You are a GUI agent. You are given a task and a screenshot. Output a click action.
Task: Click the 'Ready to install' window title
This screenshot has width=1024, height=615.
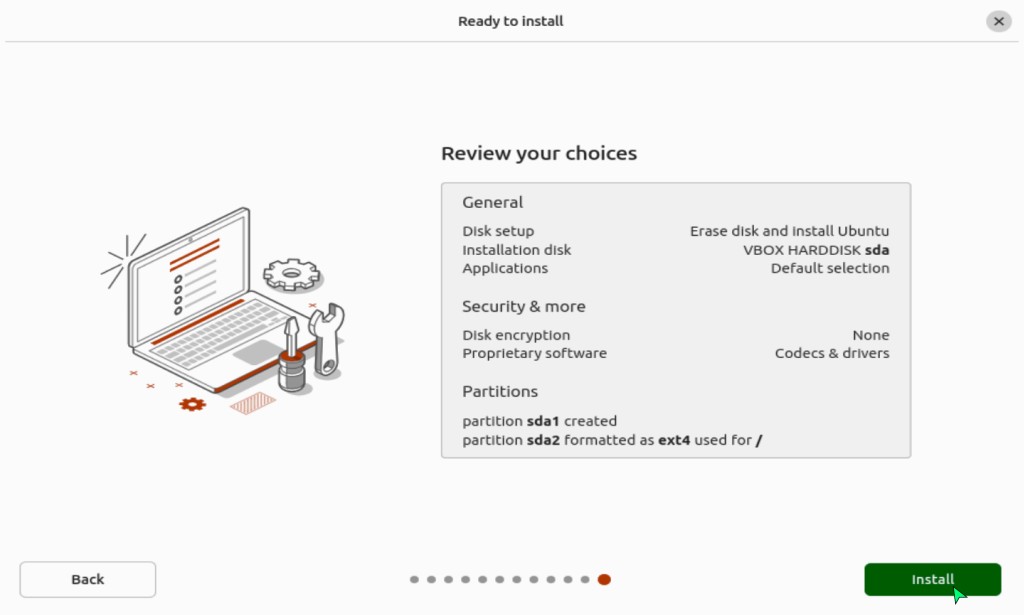511,21
